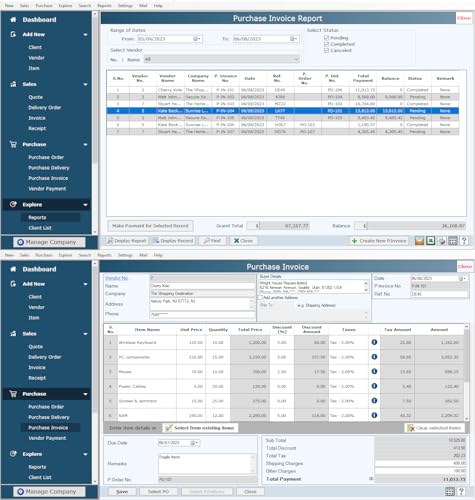Click the Find button in report toolbar
Screen dimensions: 475x500
(212, 241)
